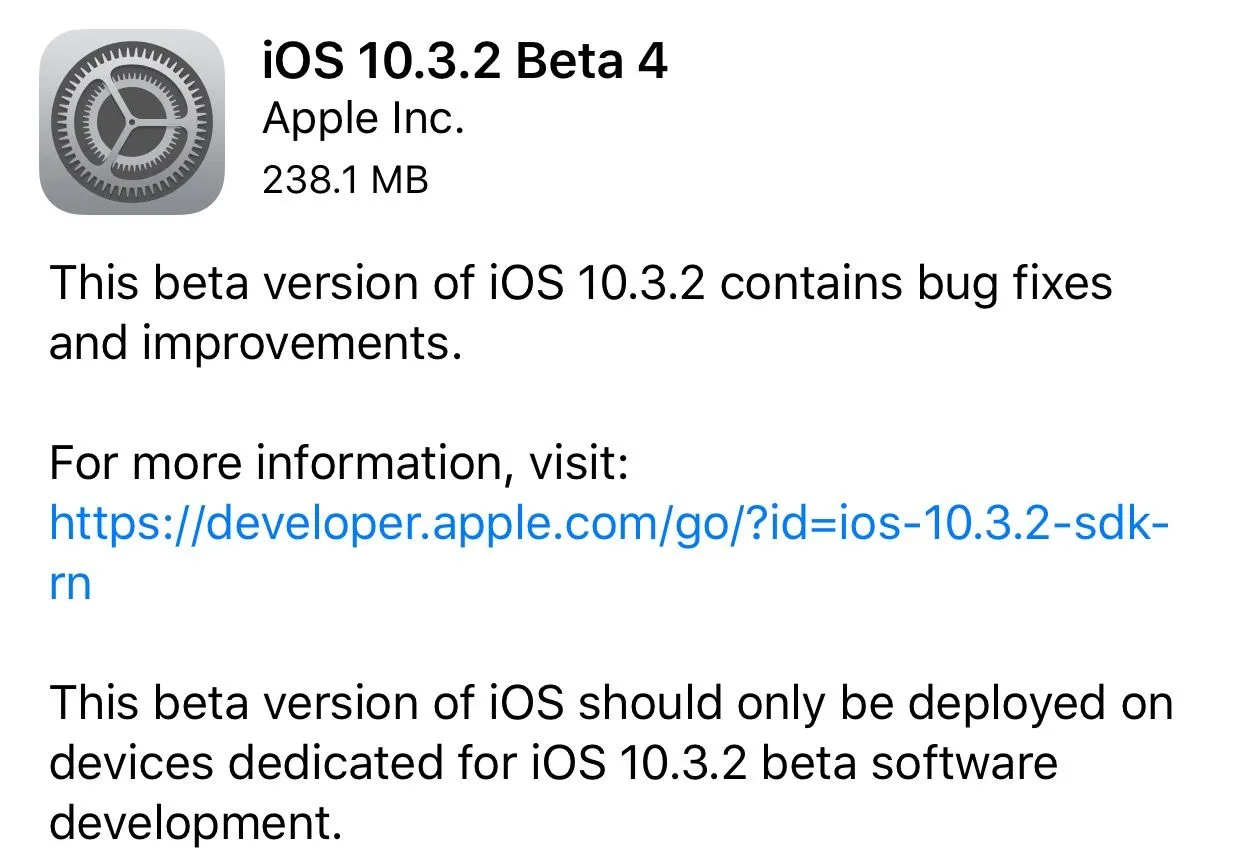This screenshot has height=848, width=1242.
Task: Tap the 'For more information, visit:' text
Action: pos(338,463)
